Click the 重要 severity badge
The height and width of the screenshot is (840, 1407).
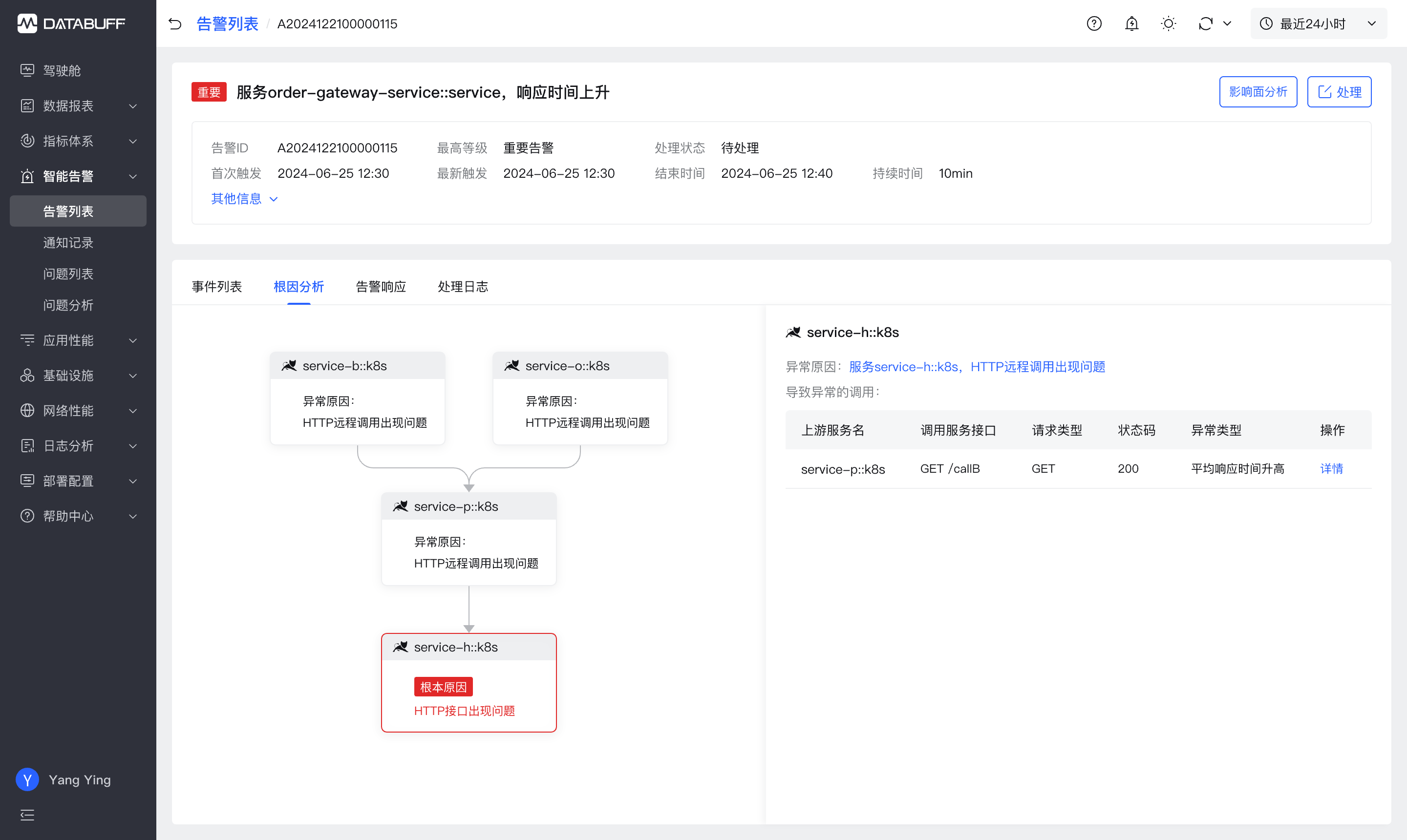click(x=209, y=92)
